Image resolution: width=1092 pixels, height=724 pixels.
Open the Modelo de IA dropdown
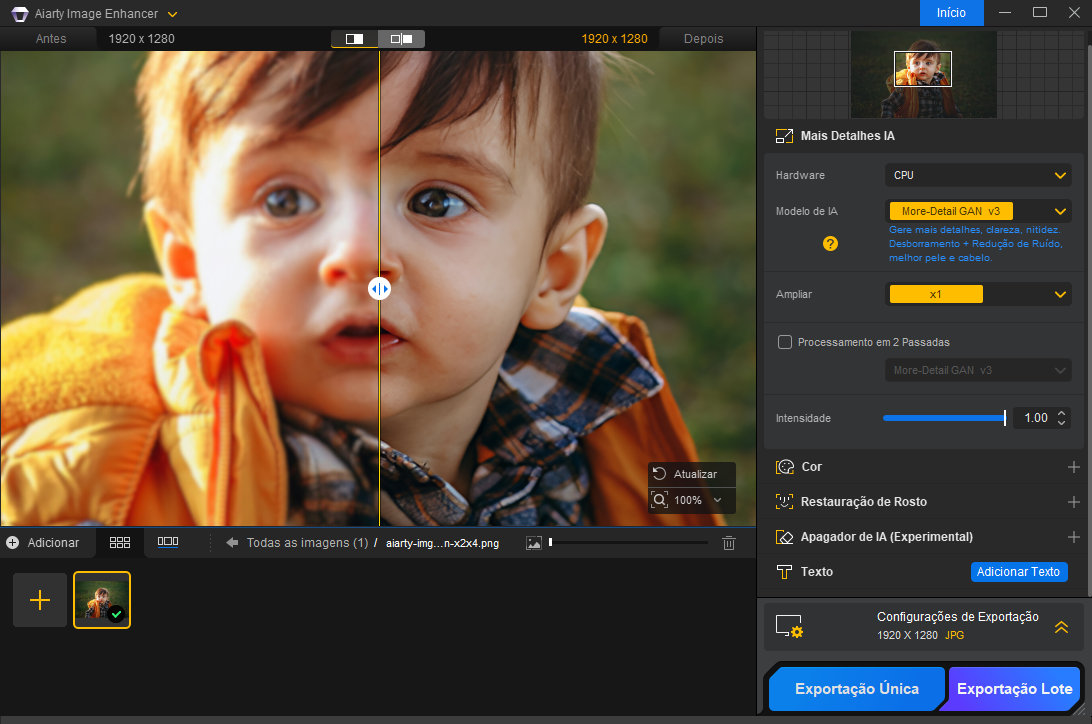[977, 211]
